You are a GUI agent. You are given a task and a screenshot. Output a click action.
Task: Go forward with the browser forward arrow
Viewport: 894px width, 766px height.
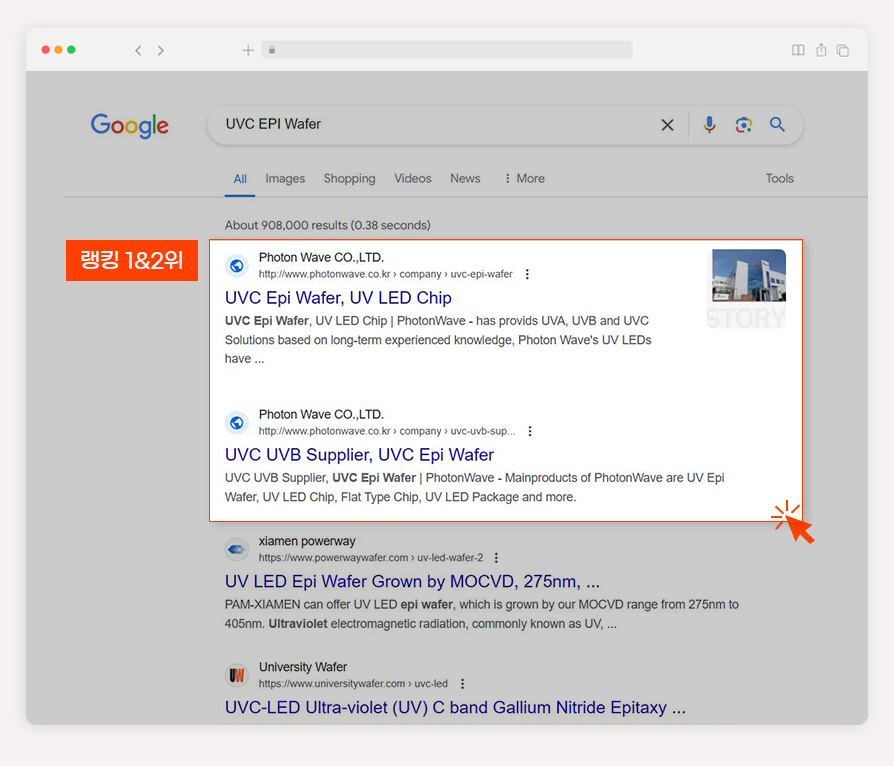[x=161, y=51]
